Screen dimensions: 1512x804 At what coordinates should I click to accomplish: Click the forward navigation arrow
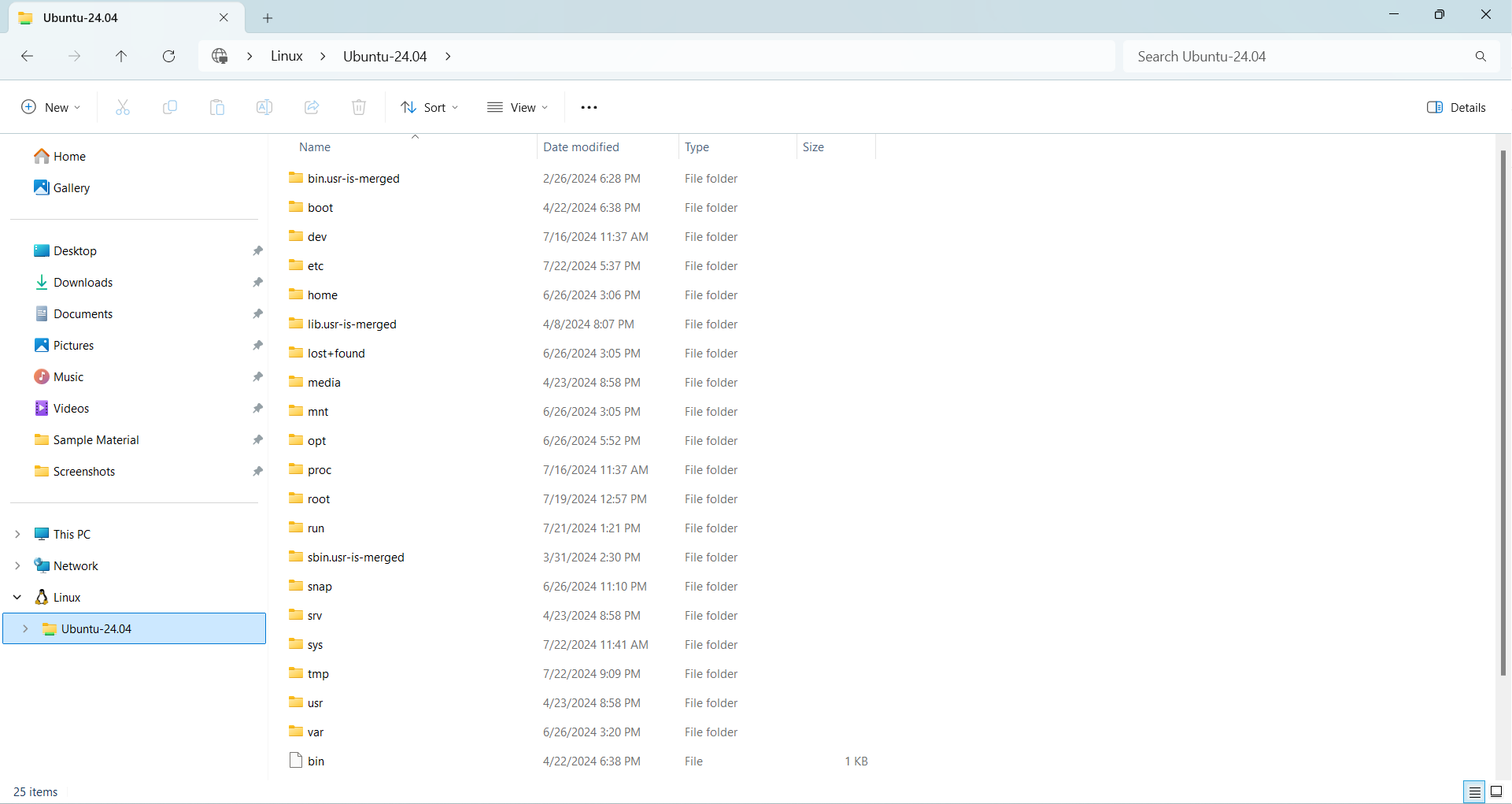pyautogui.click(x=74, y=56)
